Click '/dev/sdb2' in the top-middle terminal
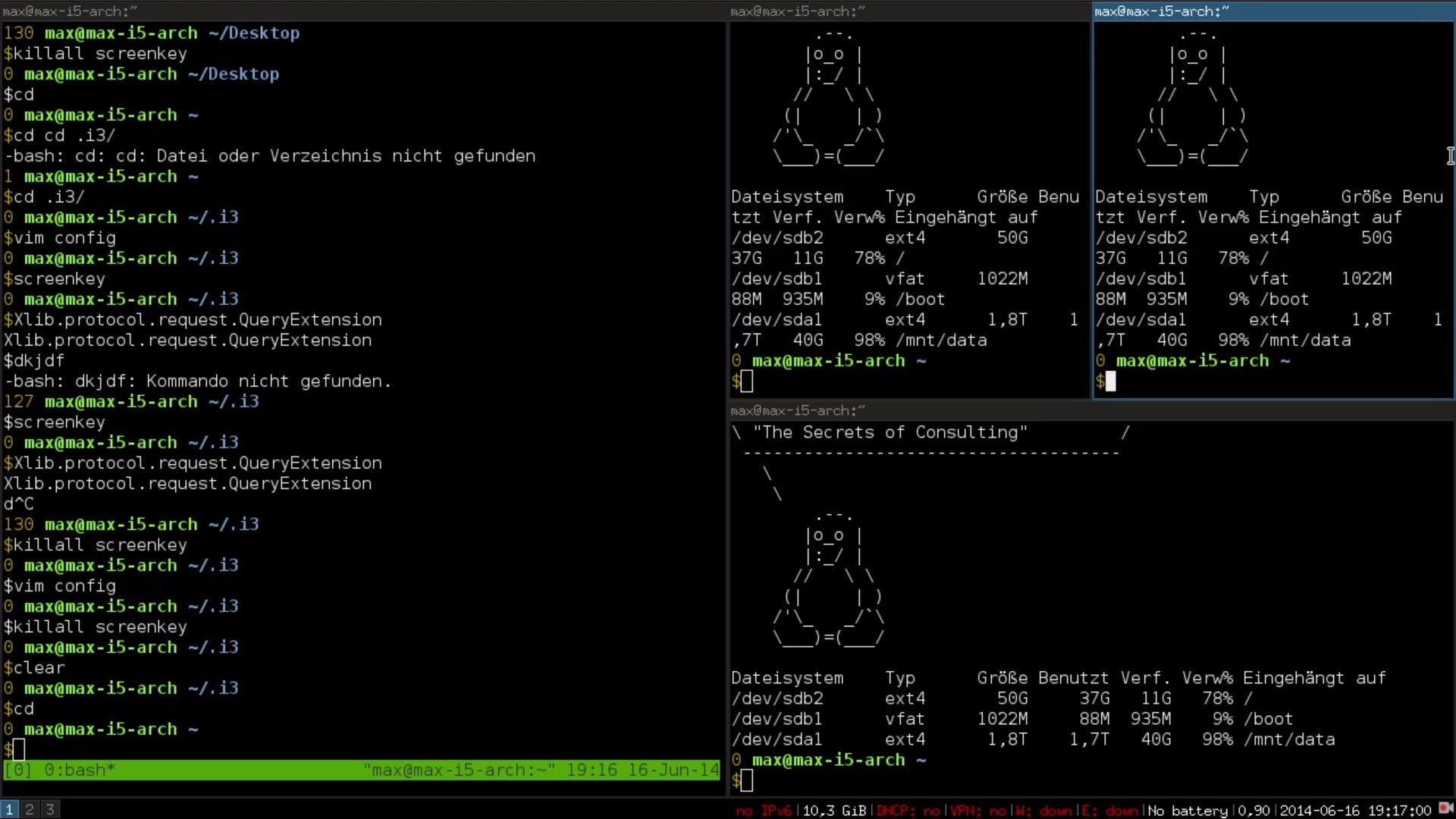1456x819 pixels. point(777,238)
